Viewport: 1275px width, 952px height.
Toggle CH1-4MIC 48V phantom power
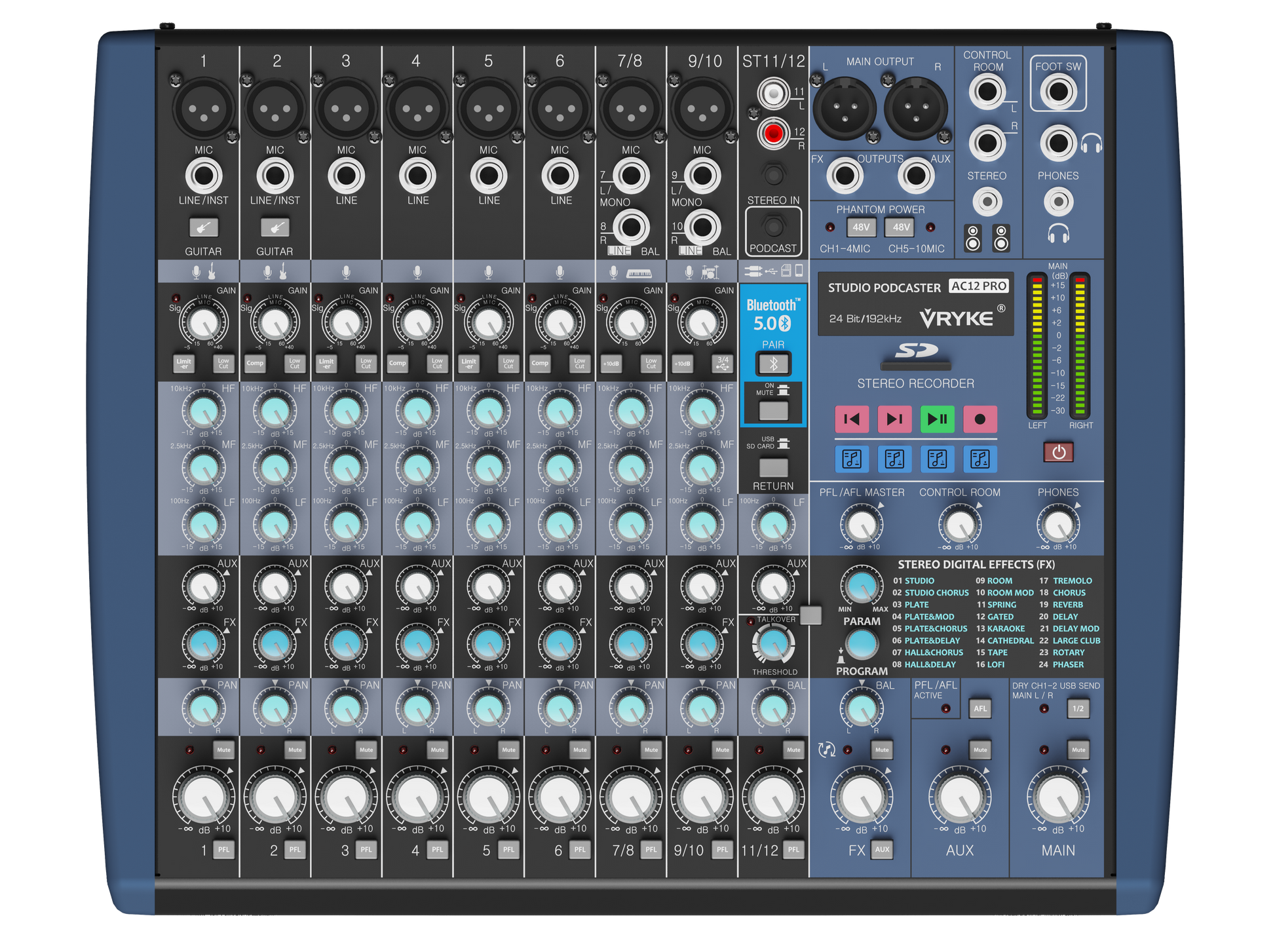coord(861,227)
